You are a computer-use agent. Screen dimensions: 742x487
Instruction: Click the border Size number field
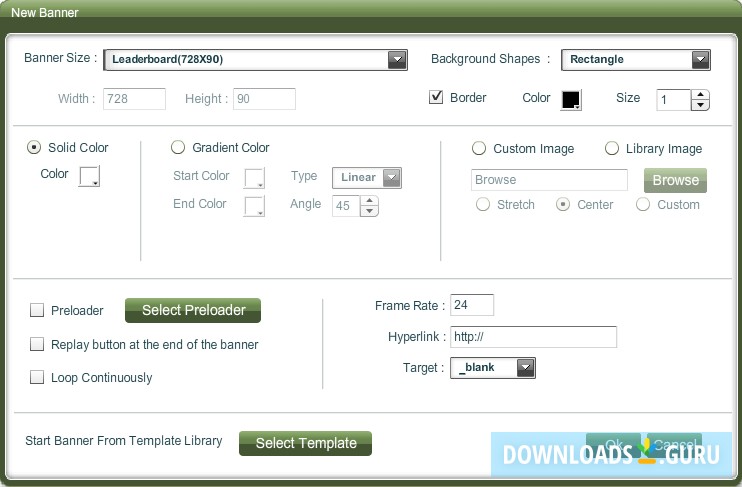674,100
